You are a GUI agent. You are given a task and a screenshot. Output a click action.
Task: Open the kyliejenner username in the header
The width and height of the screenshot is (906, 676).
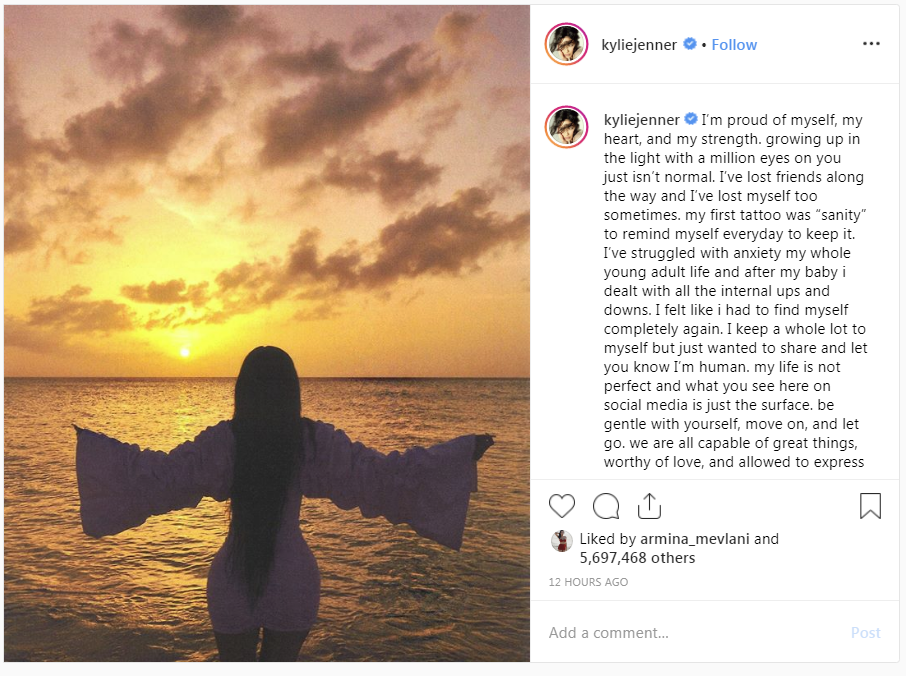[640, 44]
